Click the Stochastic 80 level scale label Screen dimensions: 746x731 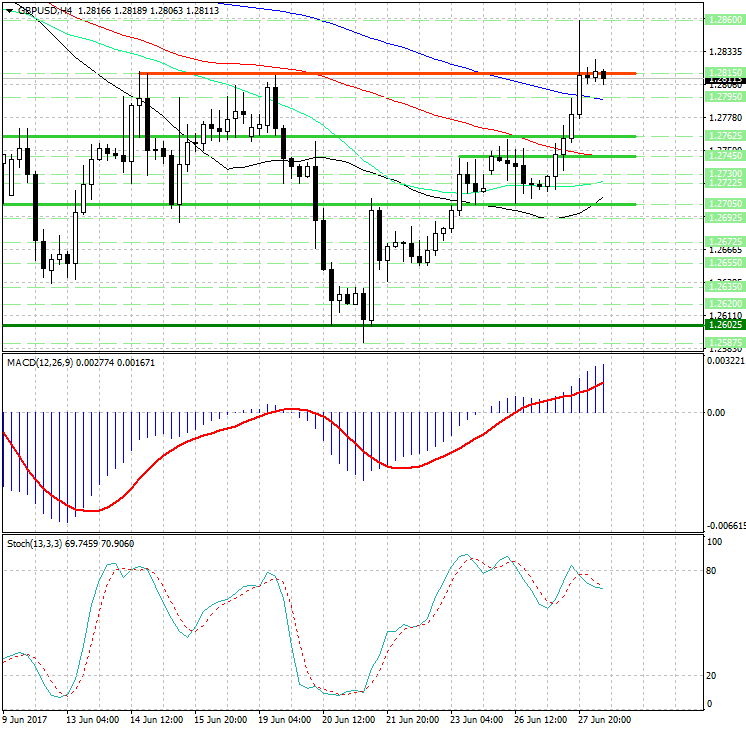pyautogui.click(x=713, y=571)
